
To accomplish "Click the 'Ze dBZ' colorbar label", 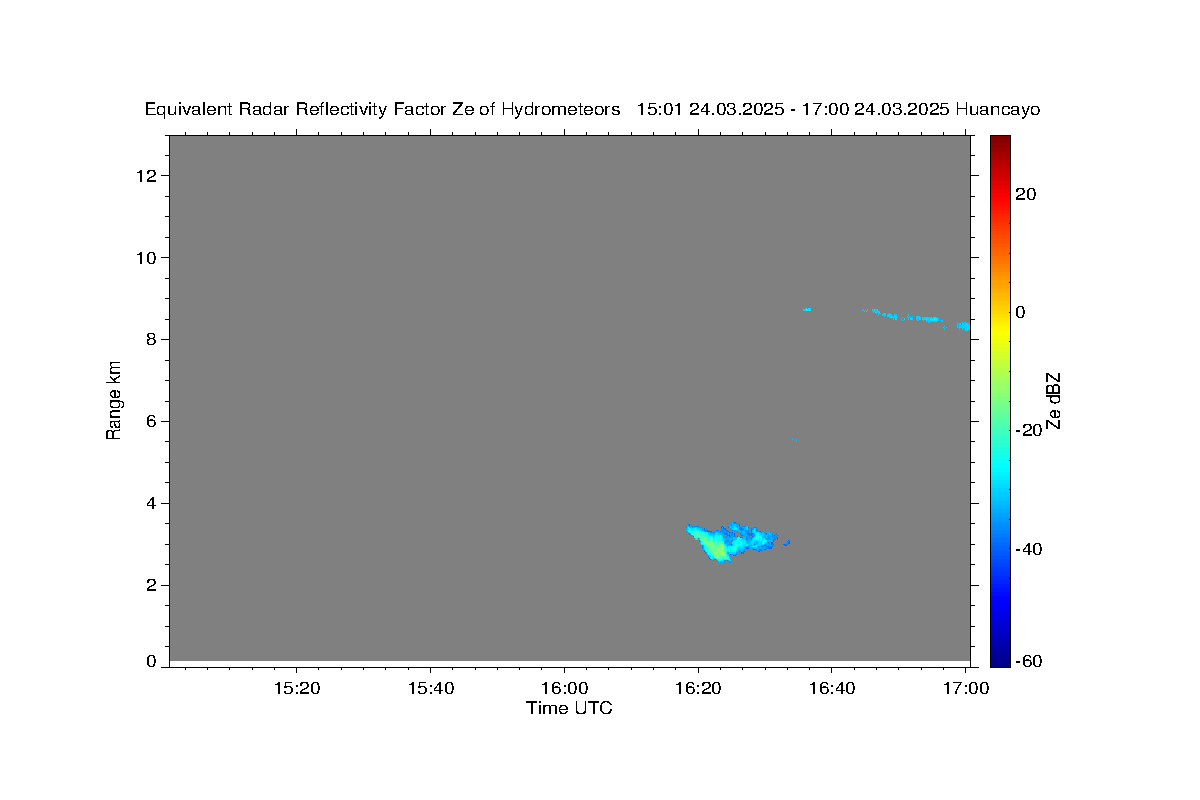I will click(x=1053, y=401).
